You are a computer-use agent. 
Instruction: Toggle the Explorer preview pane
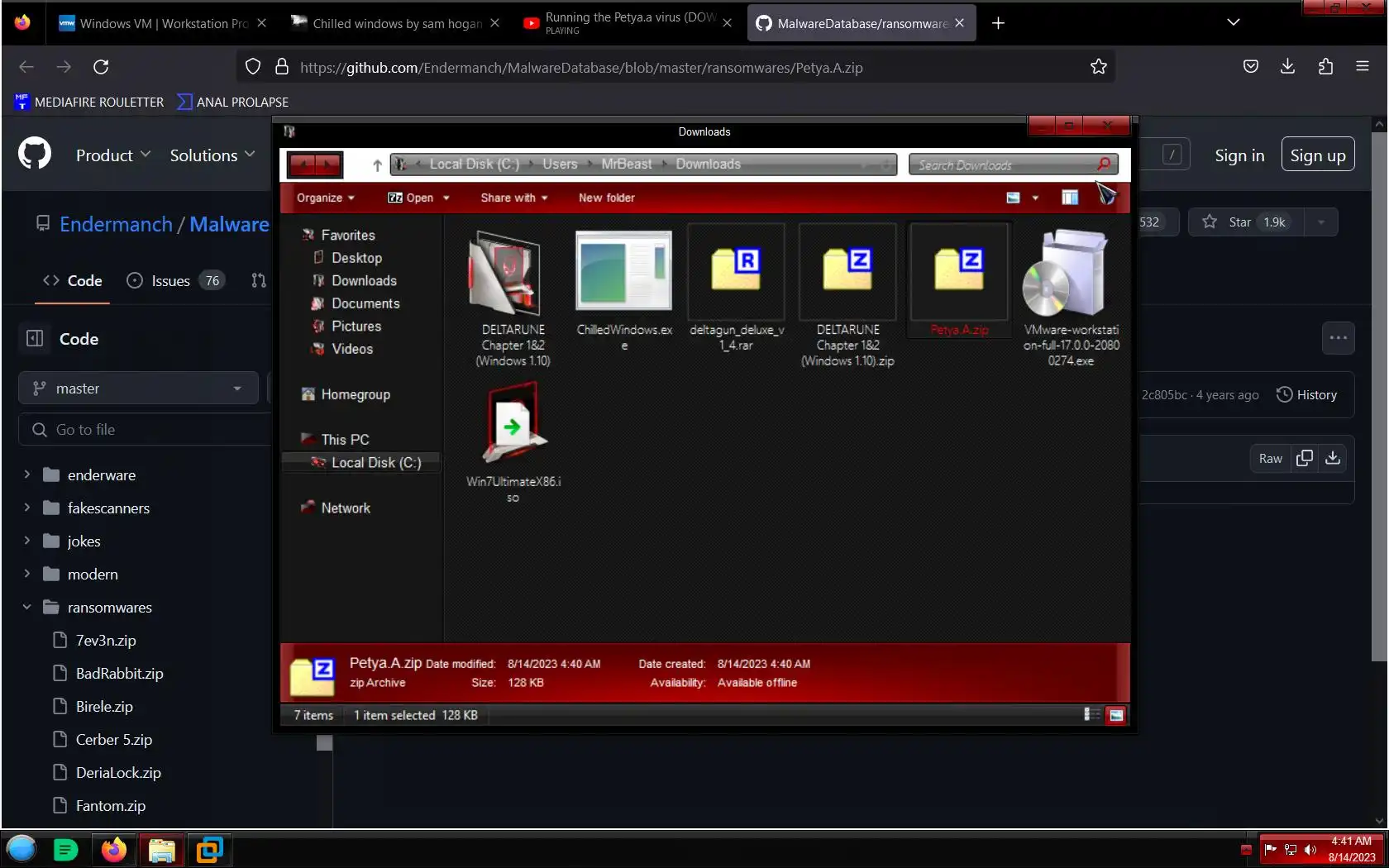point(1070,198)
